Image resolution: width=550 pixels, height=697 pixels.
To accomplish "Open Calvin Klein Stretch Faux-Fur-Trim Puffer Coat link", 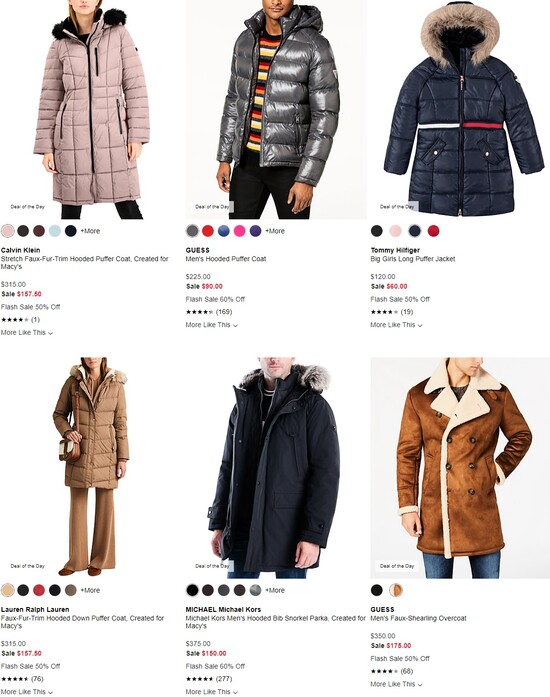I will (84, 263).
